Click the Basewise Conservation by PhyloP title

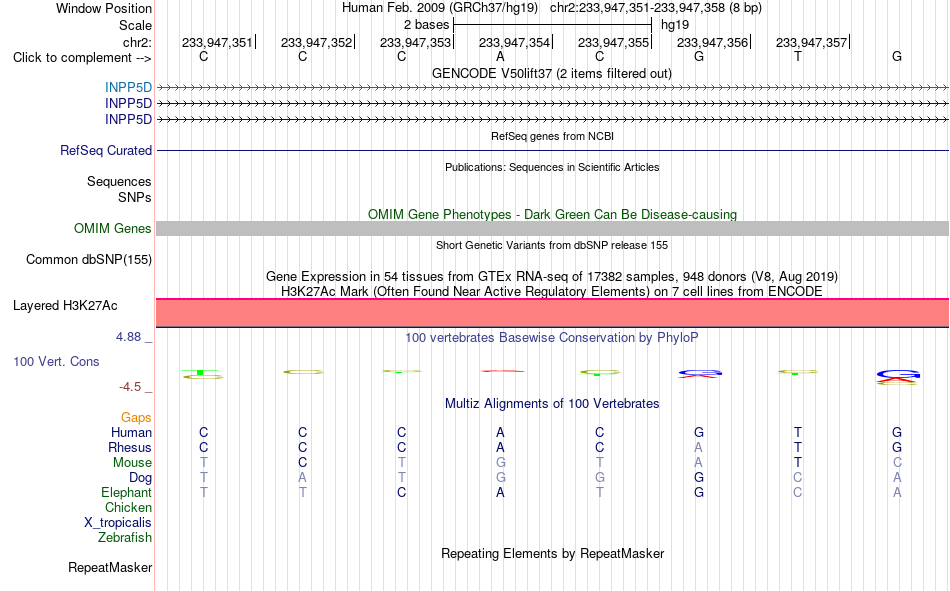coord(551,338)
